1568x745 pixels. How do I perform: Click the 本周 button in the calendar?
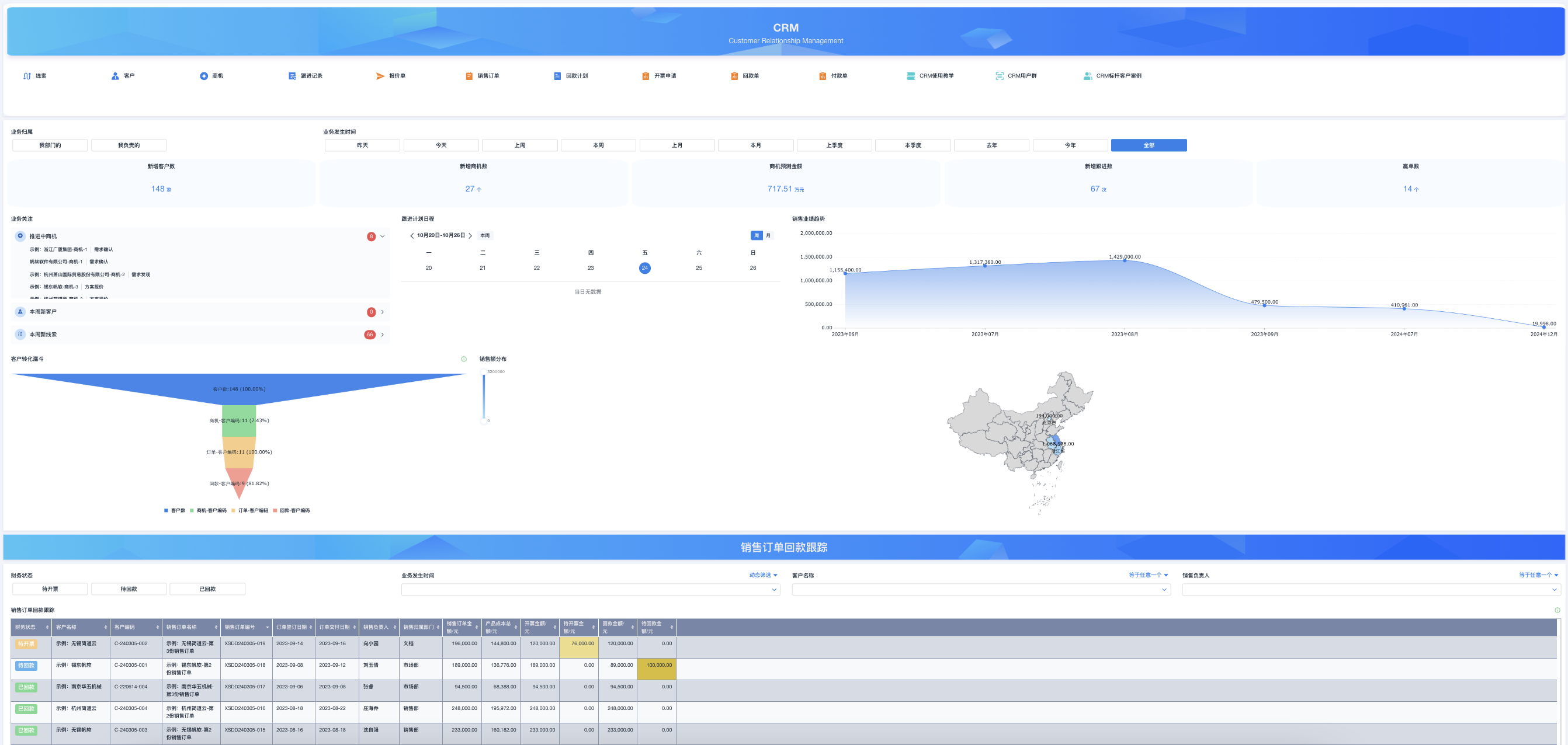(484, 235)
